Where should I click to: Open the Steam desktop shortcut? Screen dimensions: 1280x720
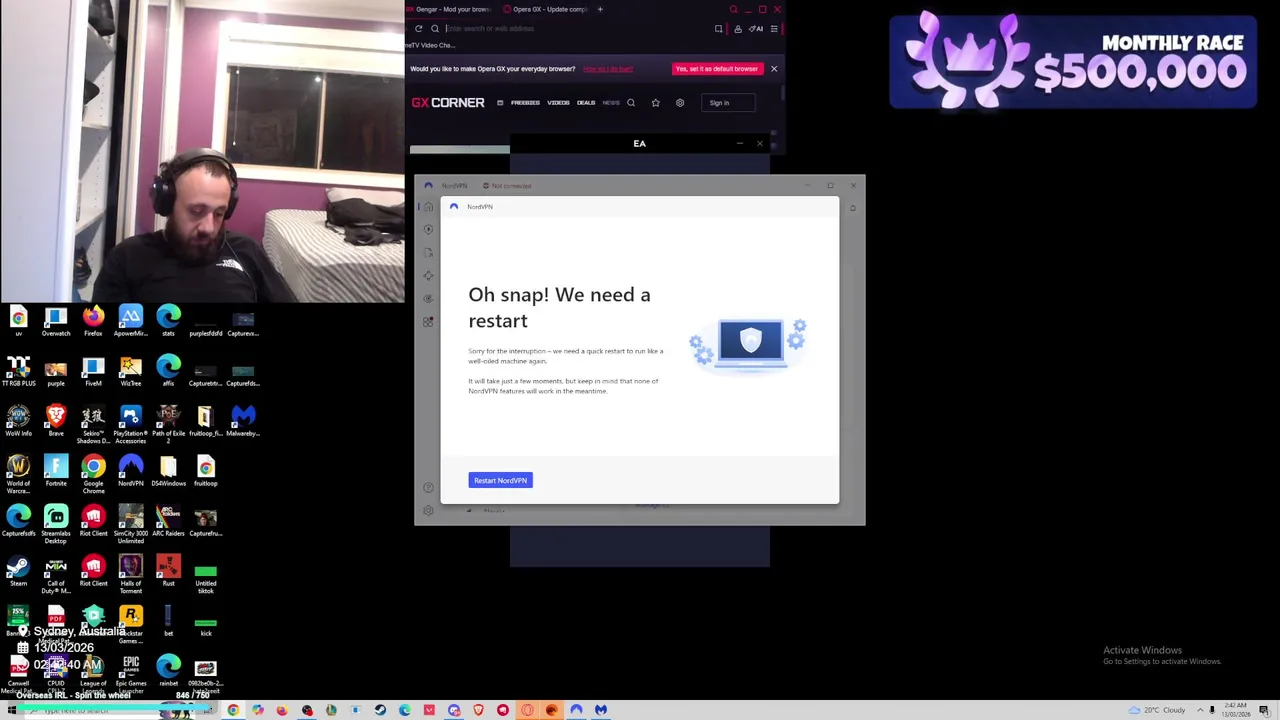pos(18,572)
